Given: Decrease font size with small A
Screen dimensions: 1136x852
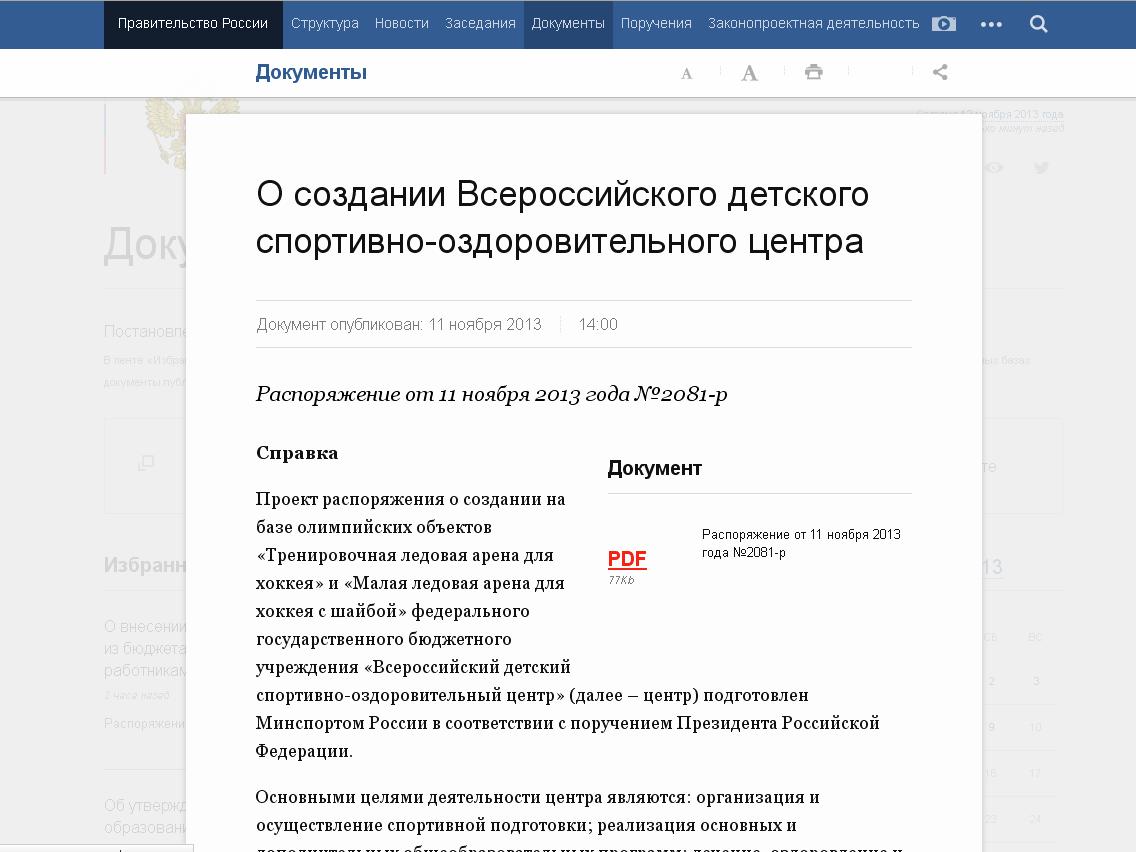Looking at the screenshot, I should click(687, 73).
